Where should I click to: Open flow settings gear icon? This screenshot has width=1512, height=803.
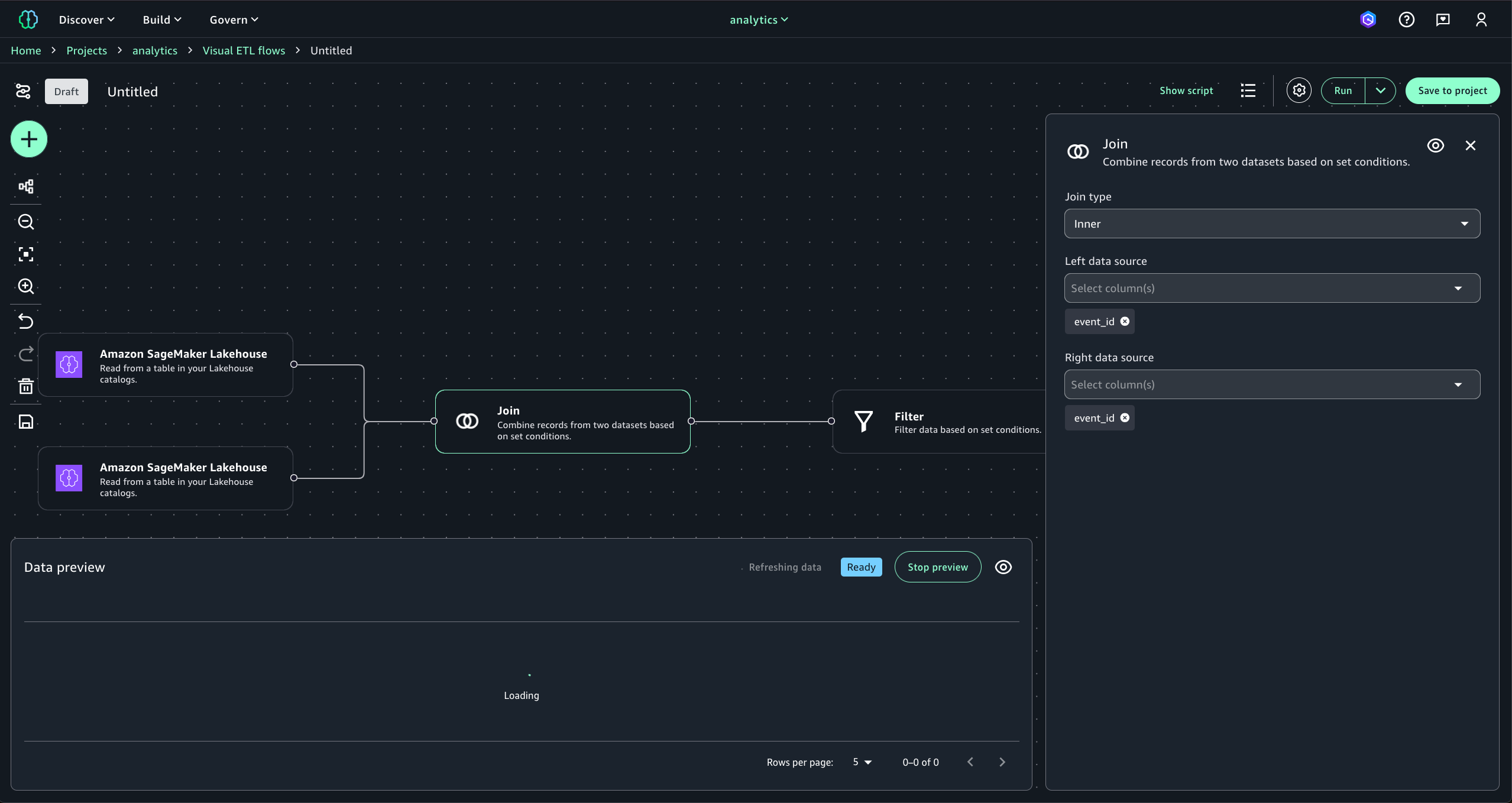click(1299, 90)
